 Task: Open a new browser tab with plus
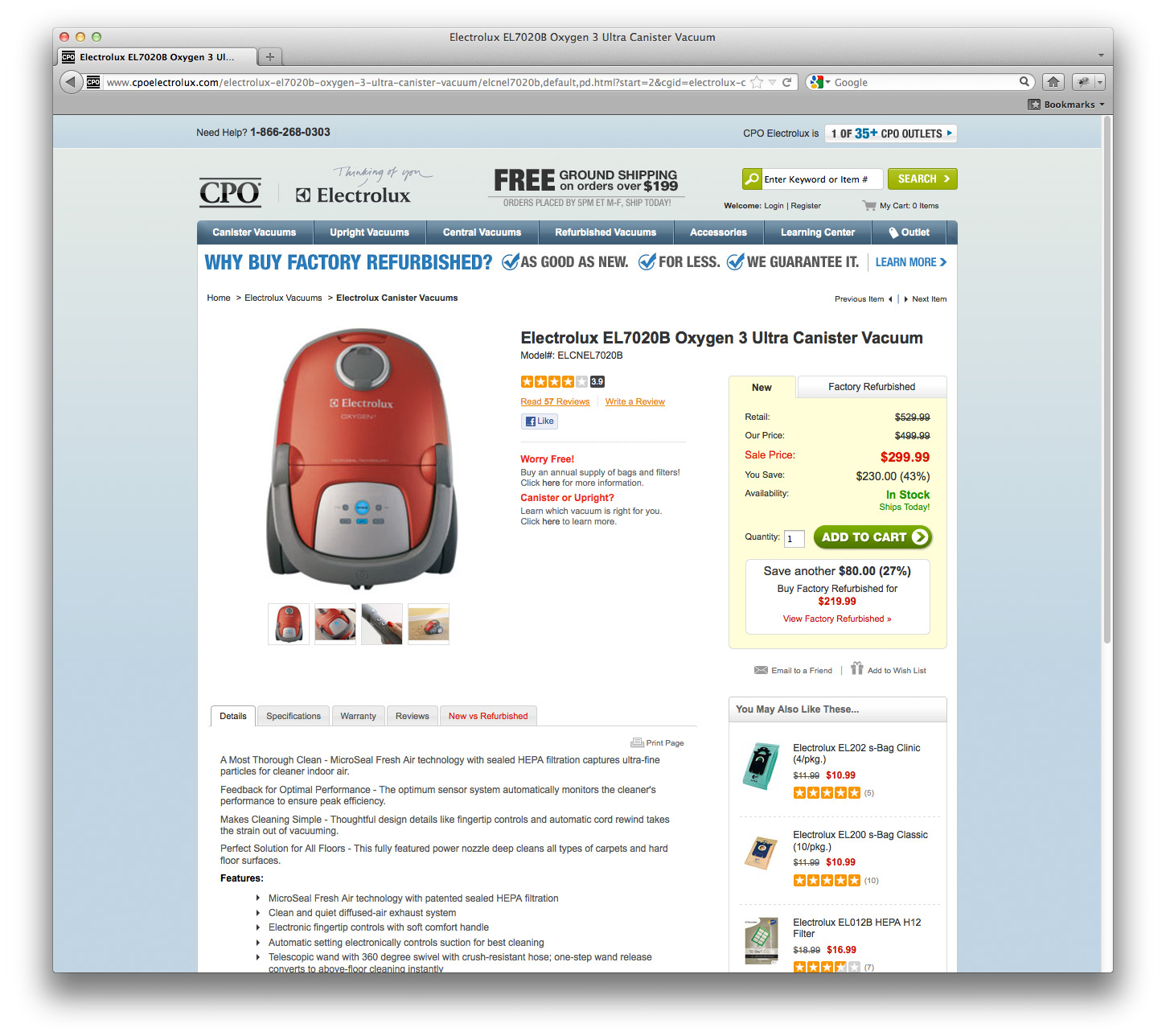click(270, 57)
